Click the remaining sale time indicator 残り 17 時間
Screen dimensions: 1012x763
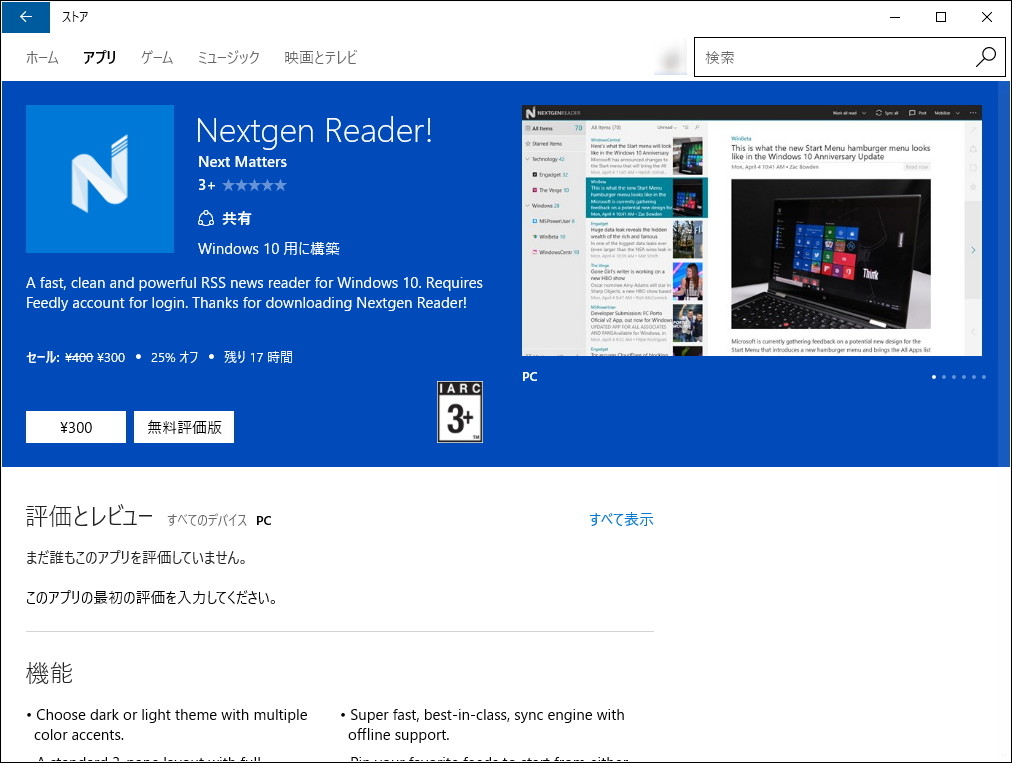[x=257, y=357]
